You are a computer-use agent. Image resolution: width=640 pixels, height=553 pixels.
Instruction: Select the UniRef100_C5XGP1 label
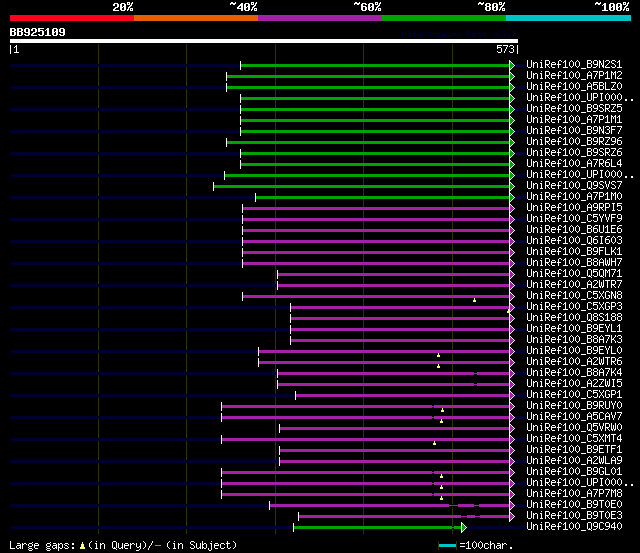574,395
